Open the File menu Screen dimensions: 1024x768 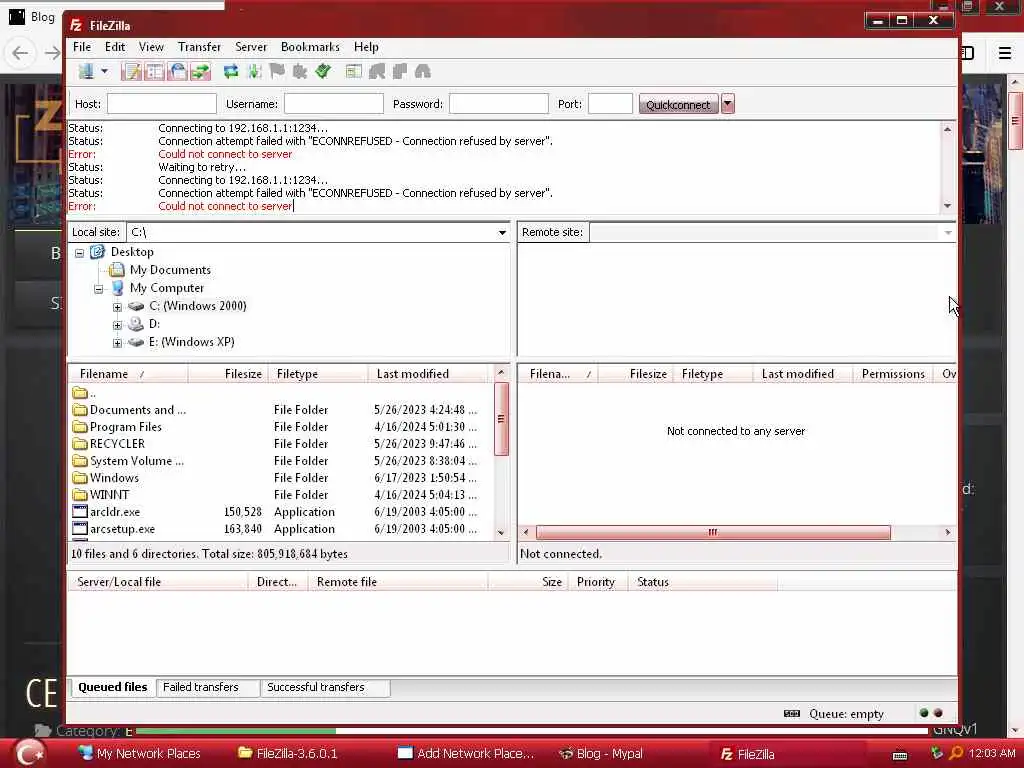click(x=82, y=47)
